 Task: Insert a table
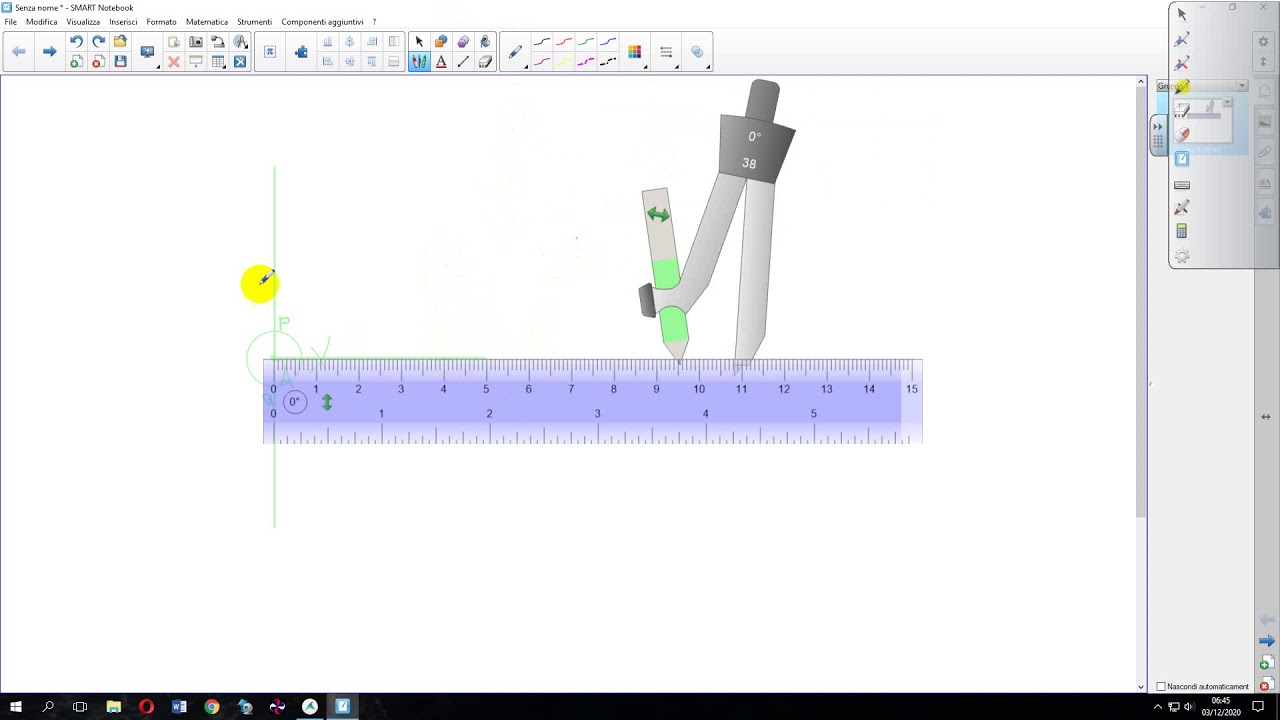pyautogui.click(x=218, y=62)
